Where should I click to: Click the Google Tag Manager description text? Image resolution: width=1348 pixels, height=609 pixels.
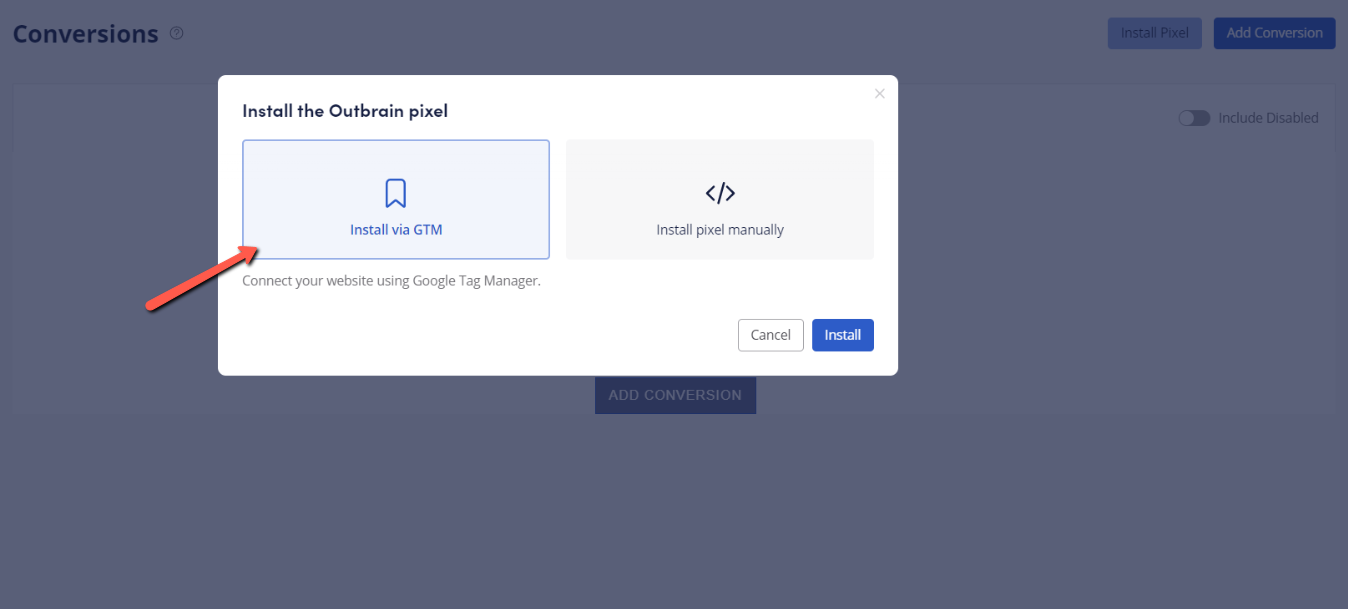click(391, 281)
